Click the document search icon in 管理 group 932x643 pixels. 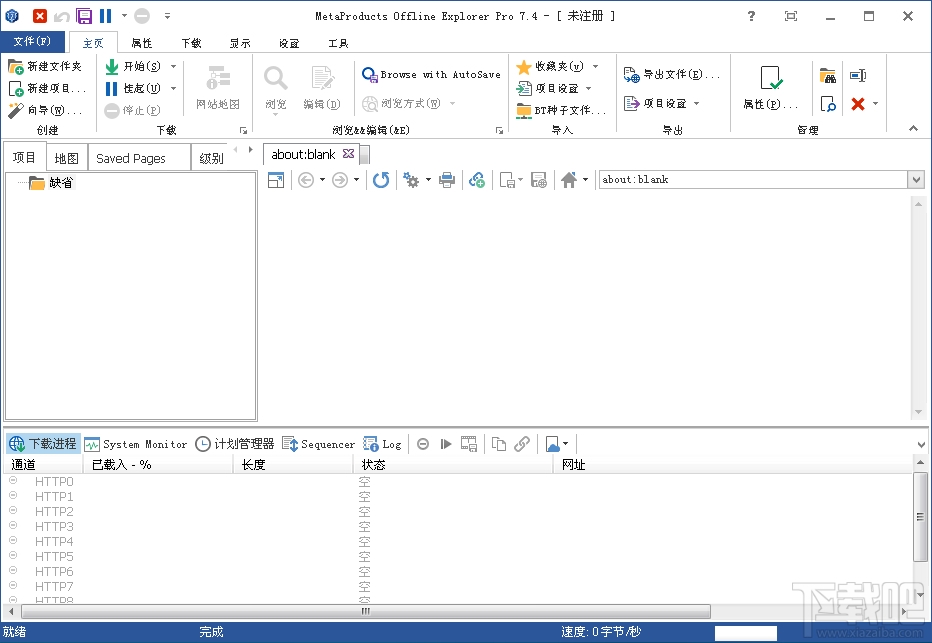tap(827, 104)
